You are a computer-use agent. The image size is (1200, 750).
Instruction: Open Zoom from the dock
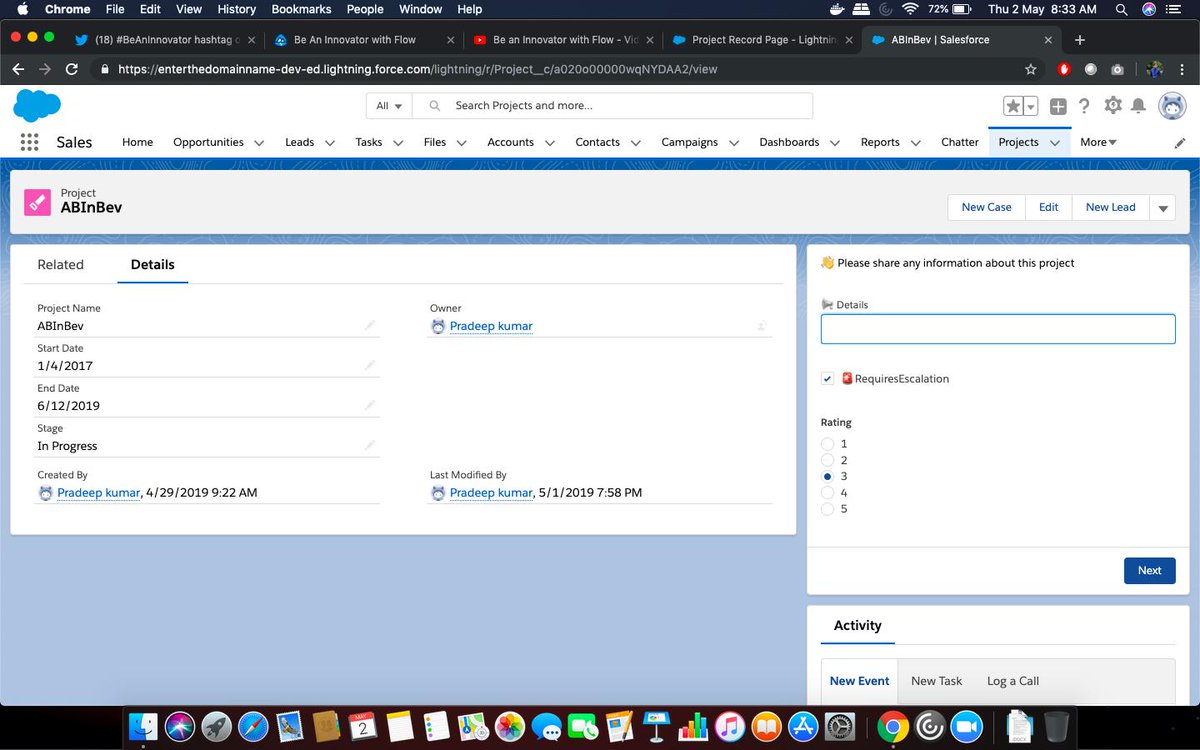click(967, 725)
